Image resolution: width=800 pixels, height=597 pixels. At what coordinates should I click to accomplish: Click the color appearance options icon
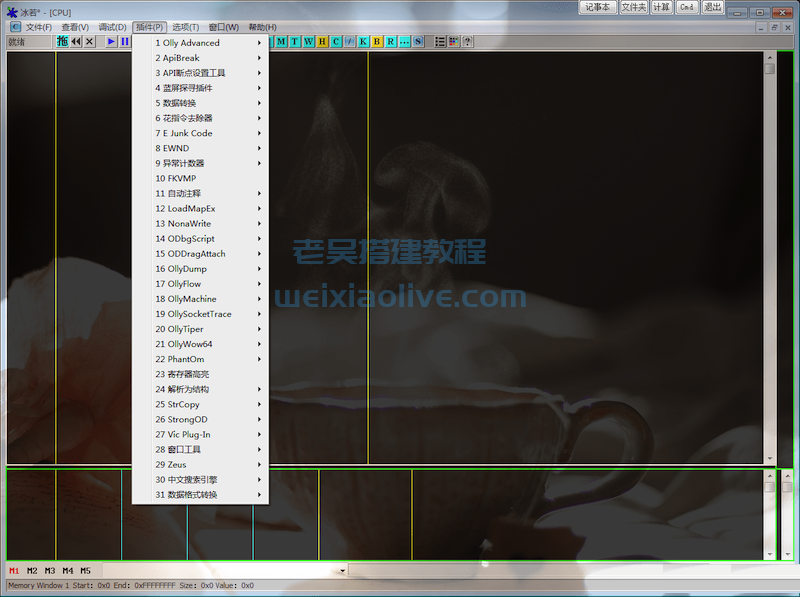point(453,42)
